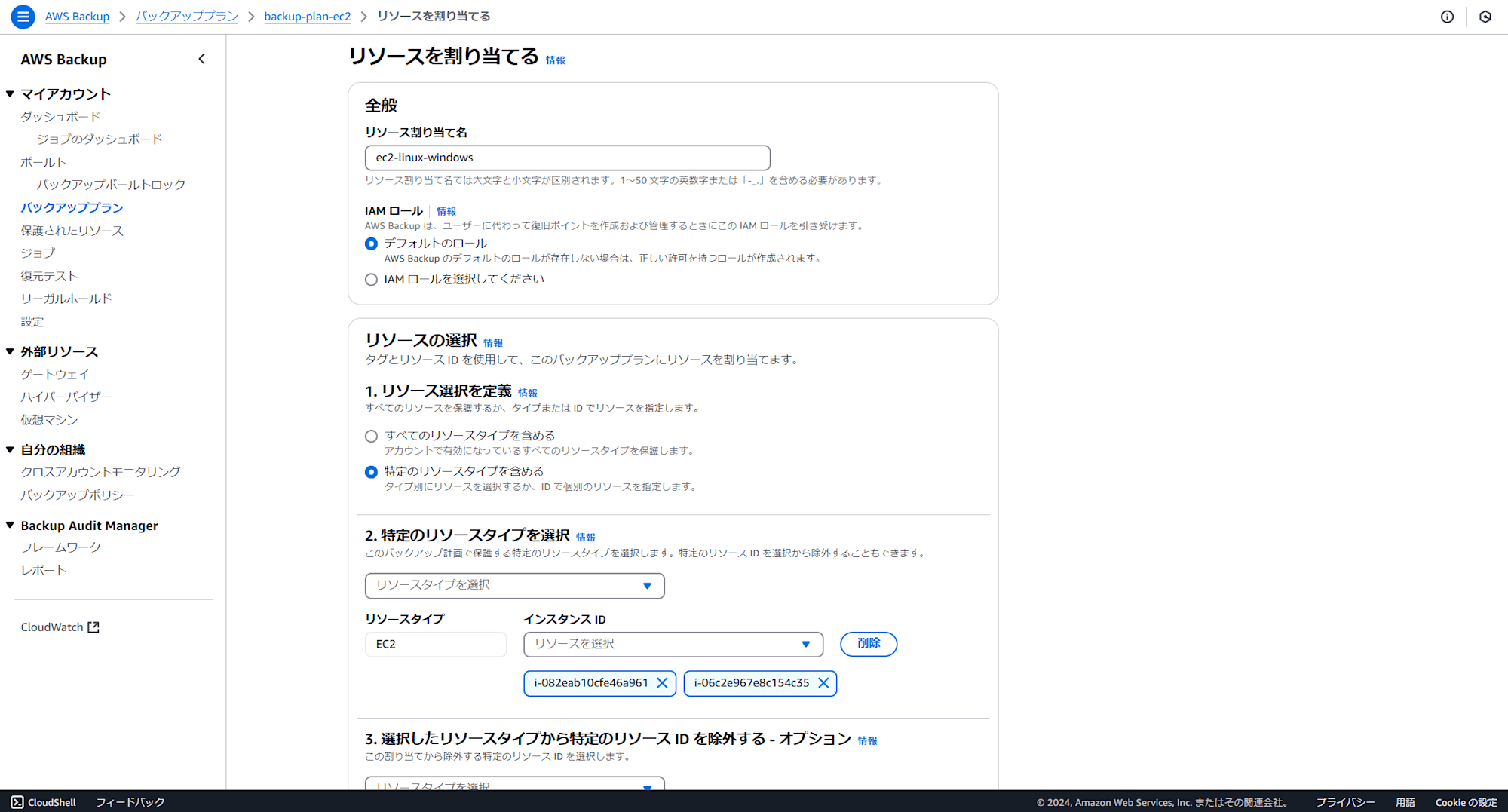Collapse the 外部リソース section
The height and width of the screenshot is (812, 1508).
point(10,351)
